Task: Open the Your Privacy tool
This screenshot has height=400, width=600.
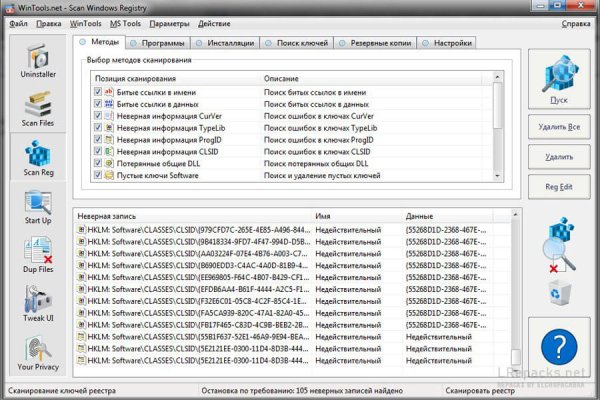Action: coord(38,353)
